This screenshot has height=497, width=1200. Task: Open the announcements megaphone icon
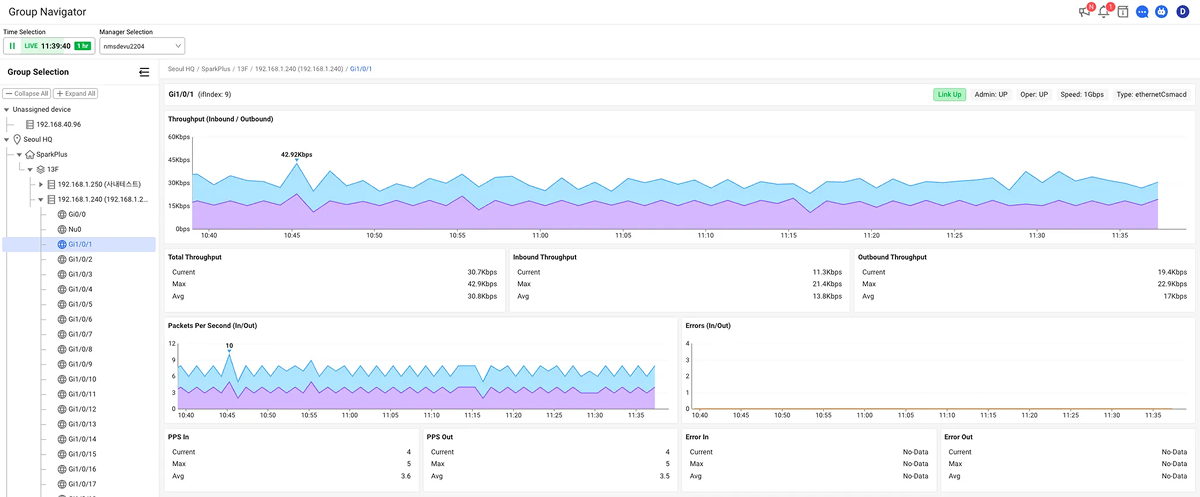pos(1084,12)
